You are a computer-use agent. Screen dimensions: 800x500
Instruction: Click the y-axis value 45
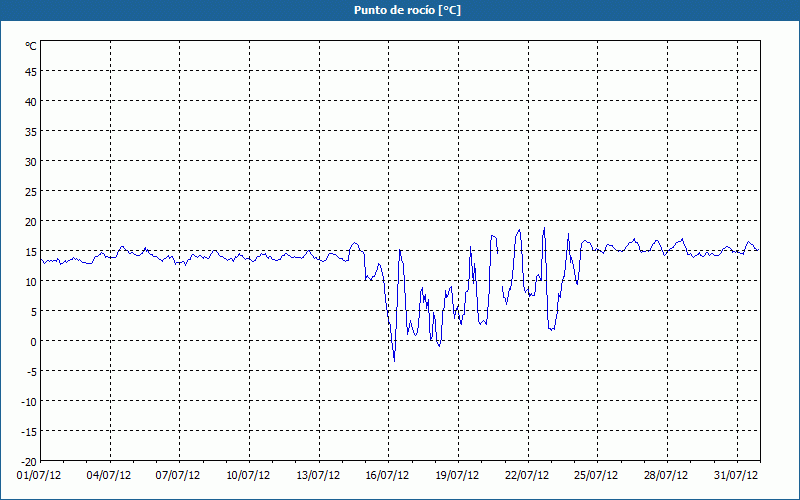31,72
